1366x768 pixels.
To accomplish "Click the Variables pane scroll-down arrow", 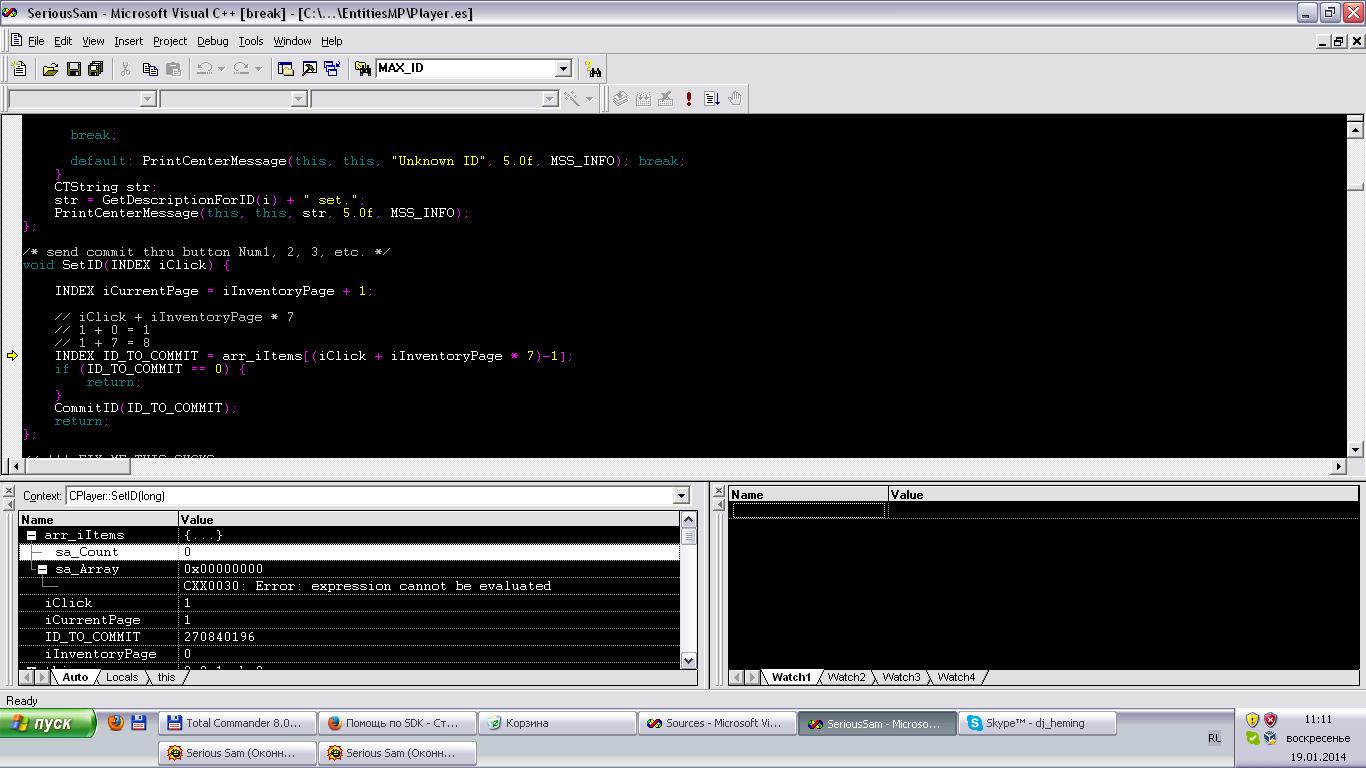I will tap(688, 660).
